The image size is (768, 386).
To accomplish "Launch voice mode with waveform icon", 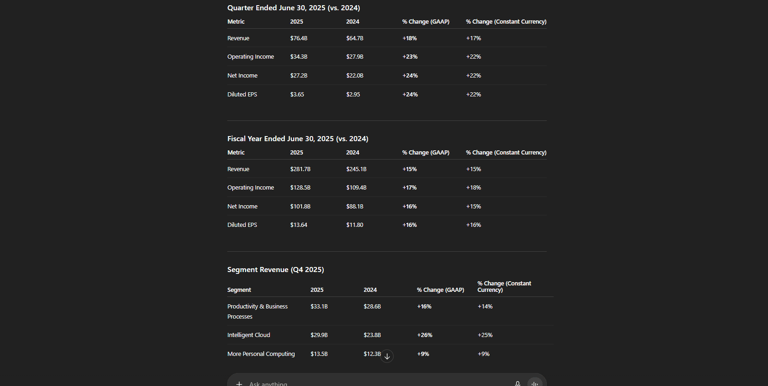I will (x=534, y=383).
